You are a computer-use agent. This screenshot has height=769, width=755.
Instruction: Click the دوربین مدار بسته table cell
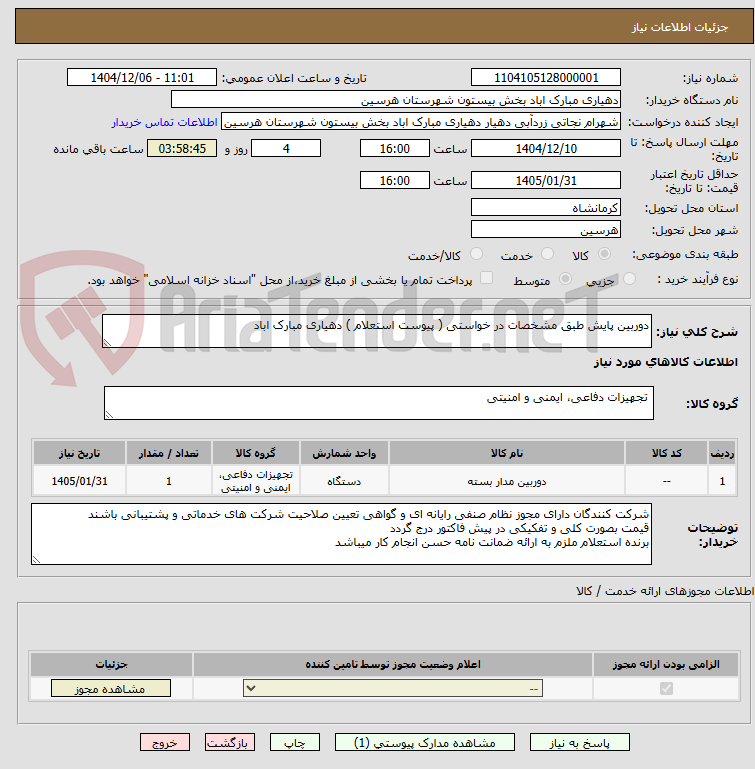coord(506,482)
